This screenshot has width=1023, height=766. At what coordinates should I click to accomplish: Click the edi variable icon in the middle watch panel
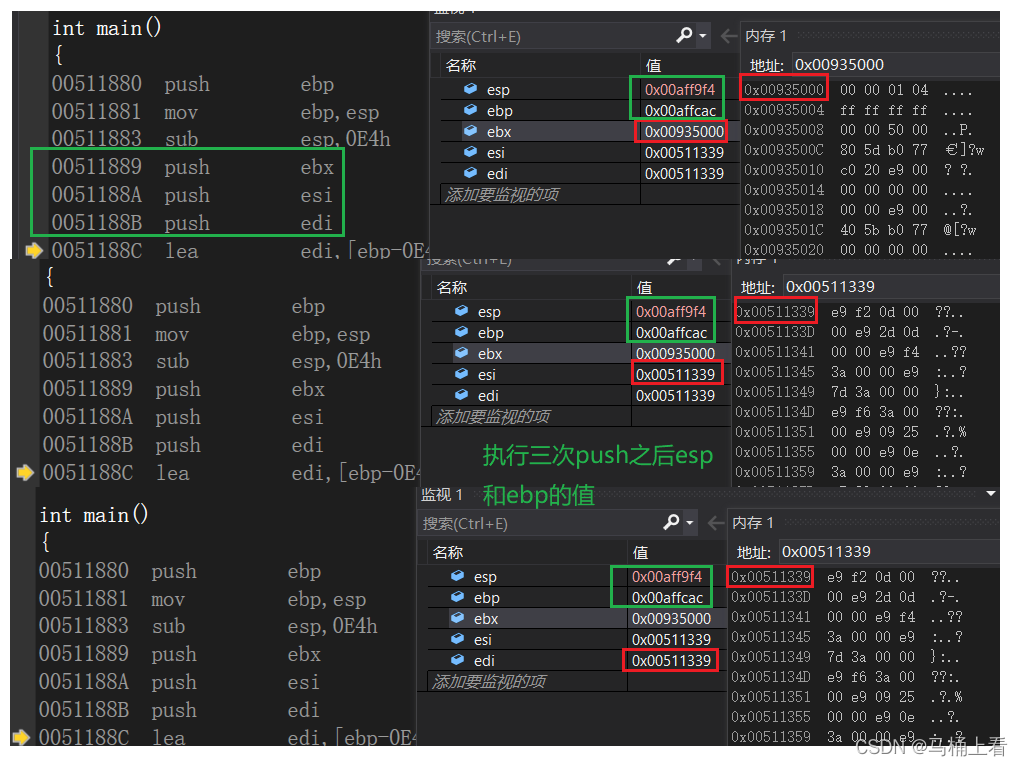461,394
